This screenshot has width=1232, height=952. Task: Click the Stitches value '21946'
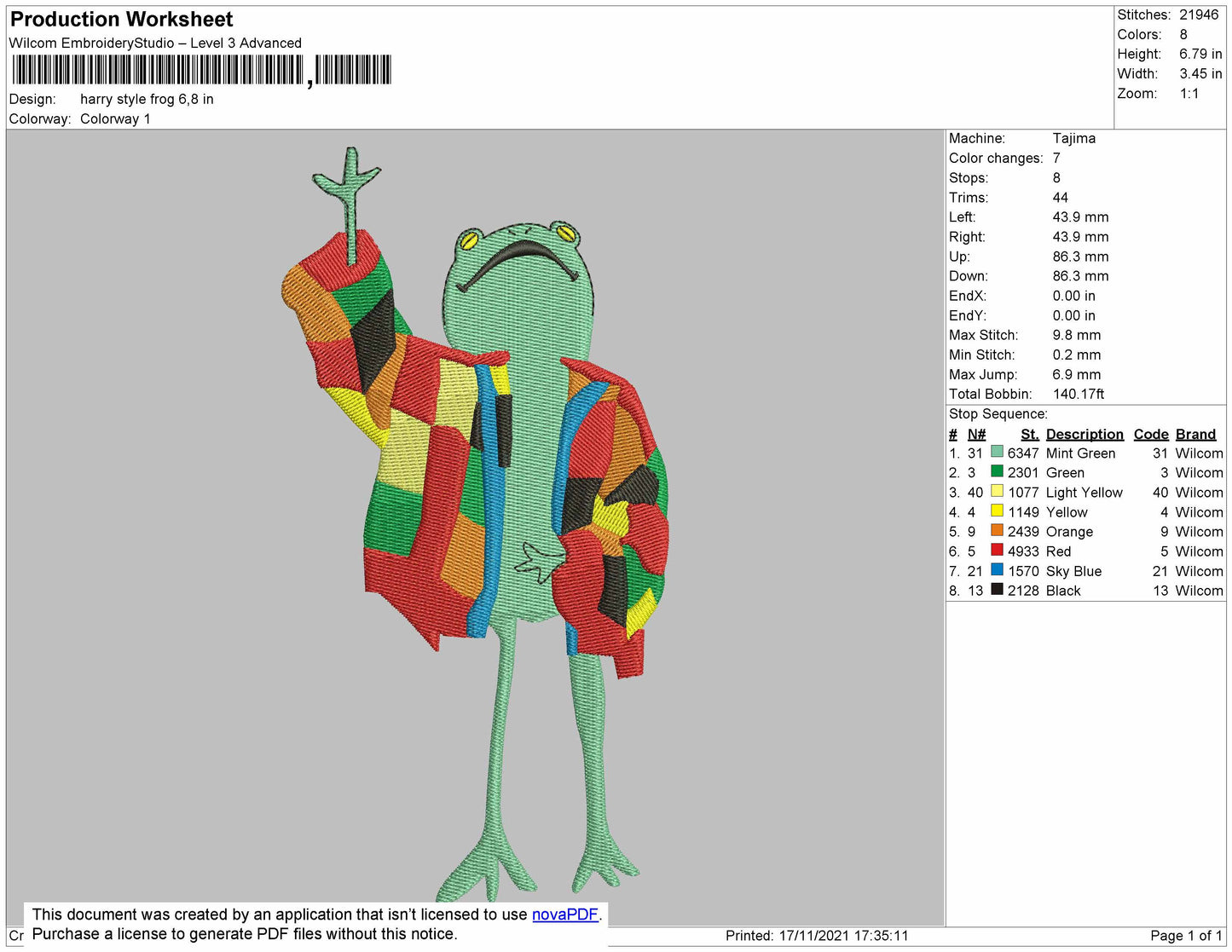(x=1199, y=14)
